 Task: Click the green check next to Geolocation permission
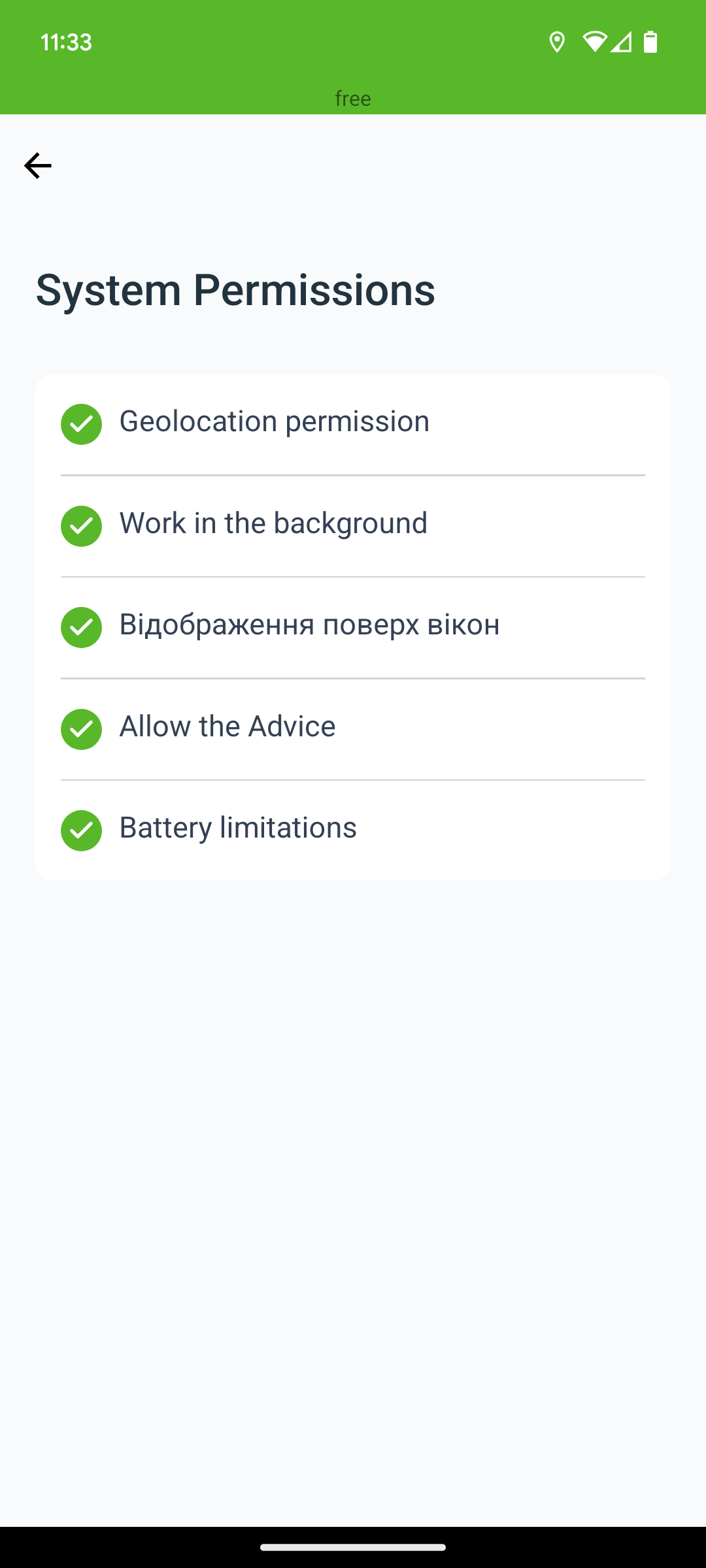[x=81, y=424]
